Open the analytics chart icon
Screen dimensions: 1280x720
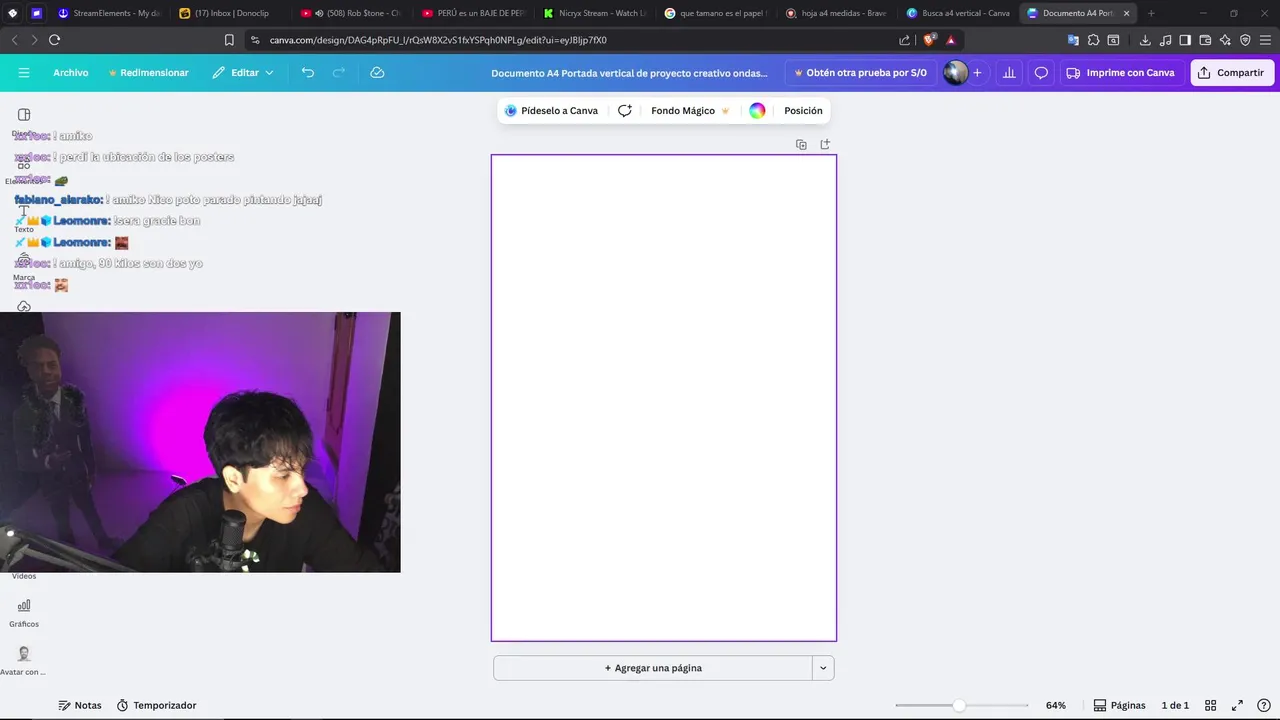tap(1009, 73)
